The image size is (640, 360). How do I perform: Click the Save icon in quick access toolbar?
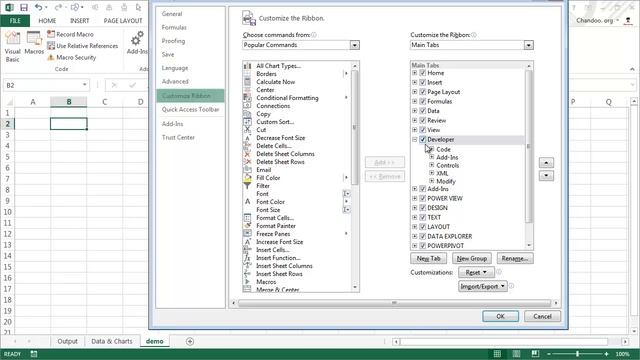point(24,7)
